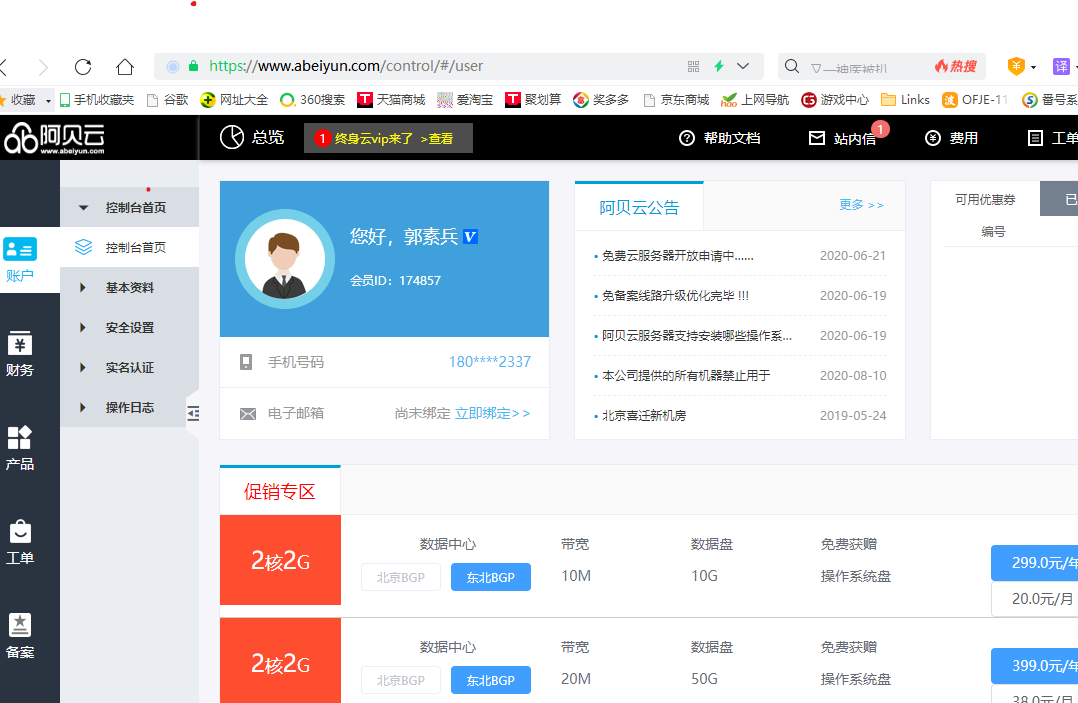The height and width of the screenshot is (703, 1078).
Task: Choose the 20.0元/月 price option
Action: 1035,599
